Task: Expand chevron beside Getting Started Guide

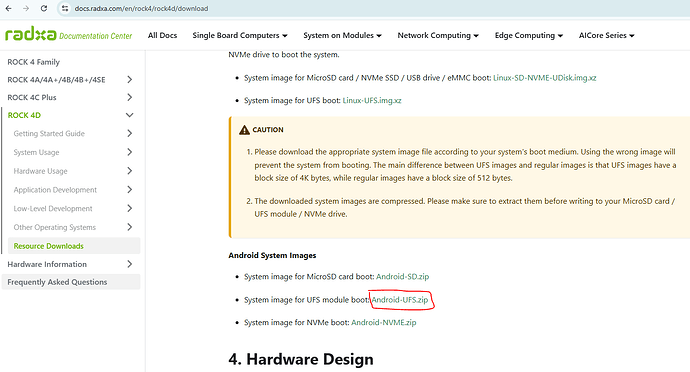Action: pyautogui.click(x=129, y=133)
